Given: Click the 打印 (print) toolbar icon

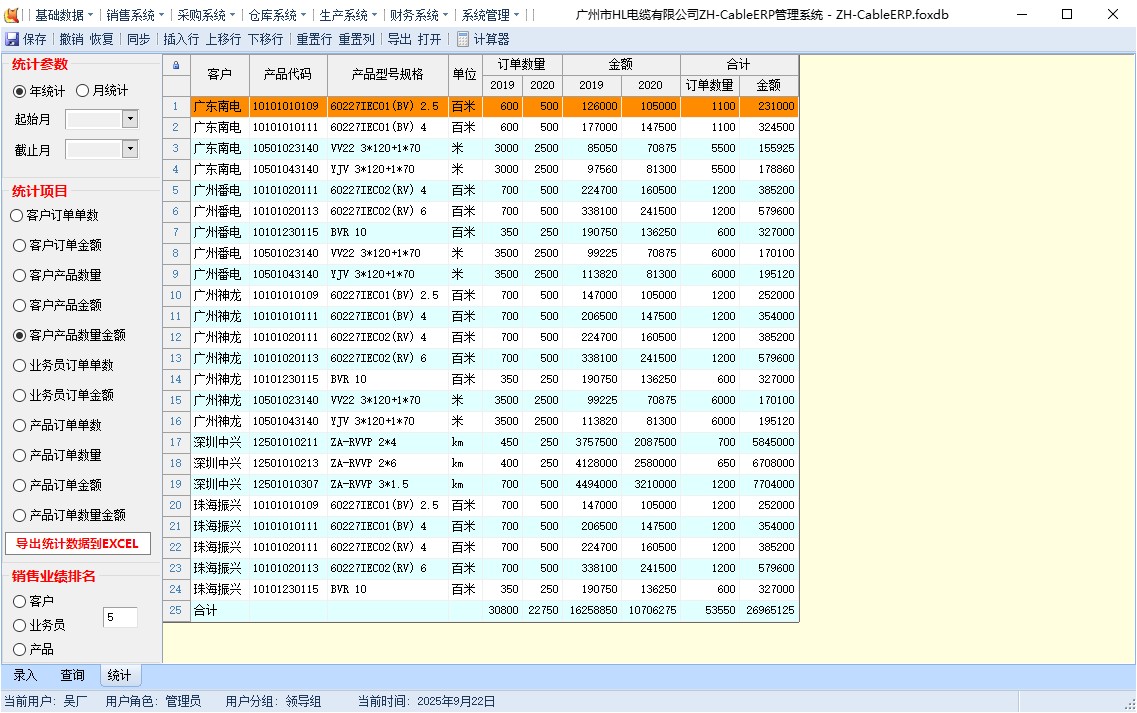Looking at the screenshot, I should 428,39.
